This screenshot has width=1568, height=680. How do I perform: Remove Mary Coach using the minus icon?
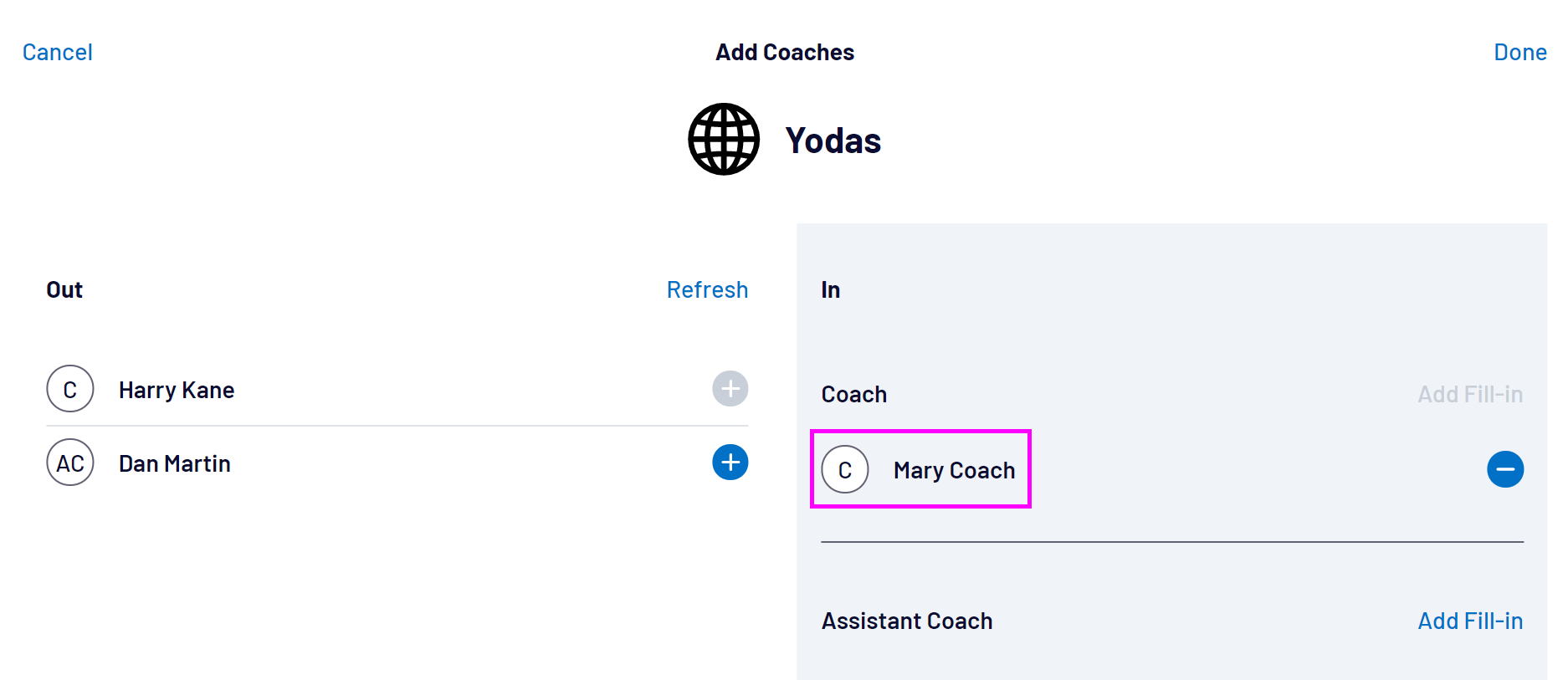tap(1504, 469)
